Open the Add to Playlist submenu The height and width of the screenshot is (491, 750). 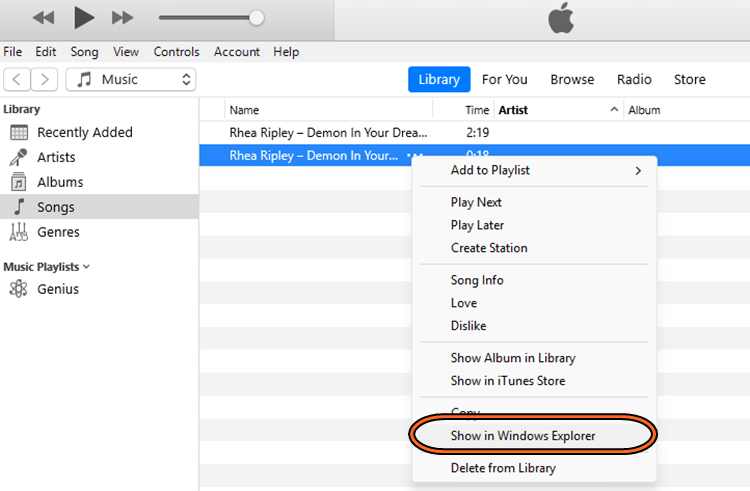[x=534, y=170]
